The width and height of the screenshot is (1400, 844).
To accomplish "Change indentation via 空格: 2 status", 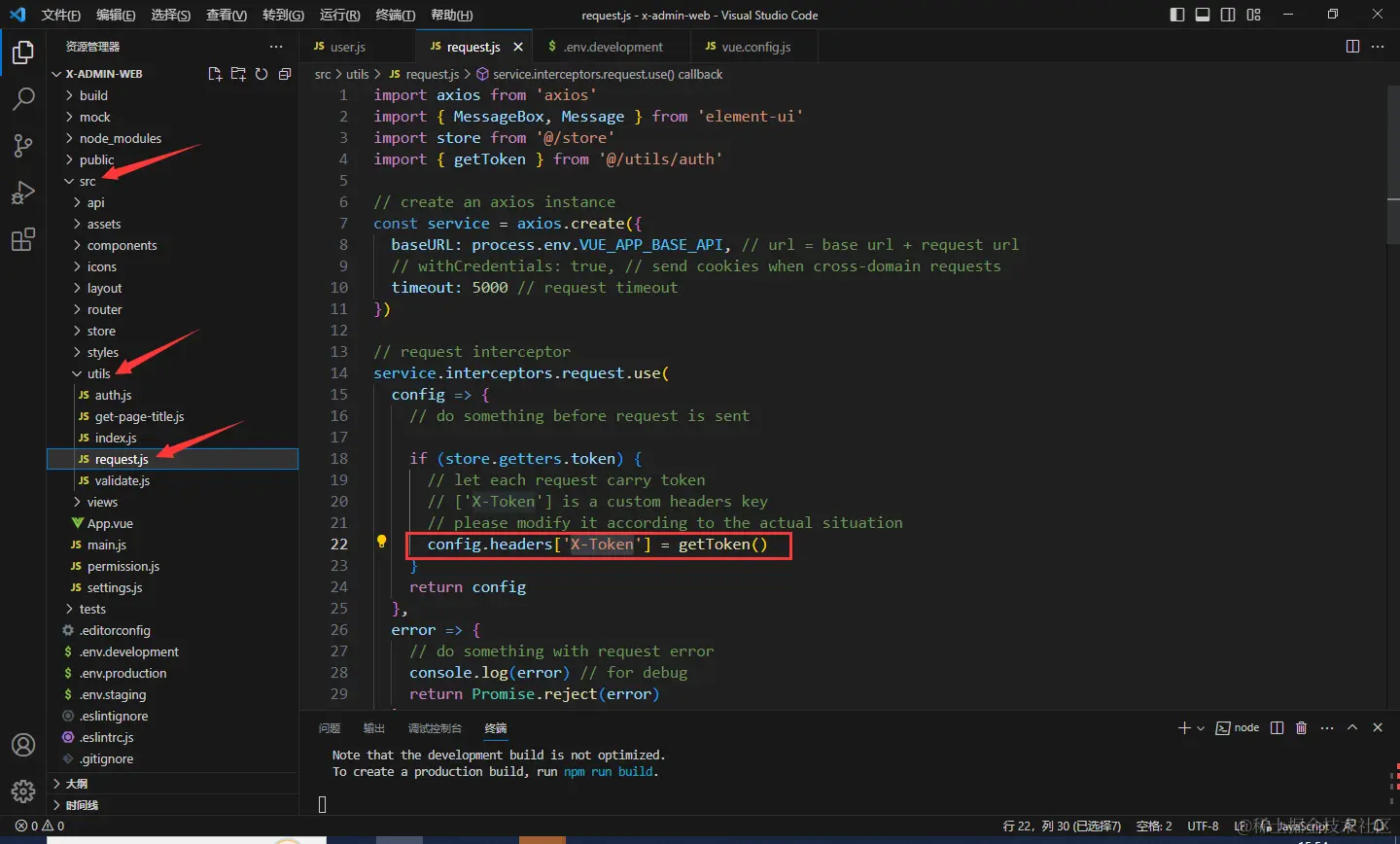I will tap(1154, 826).
